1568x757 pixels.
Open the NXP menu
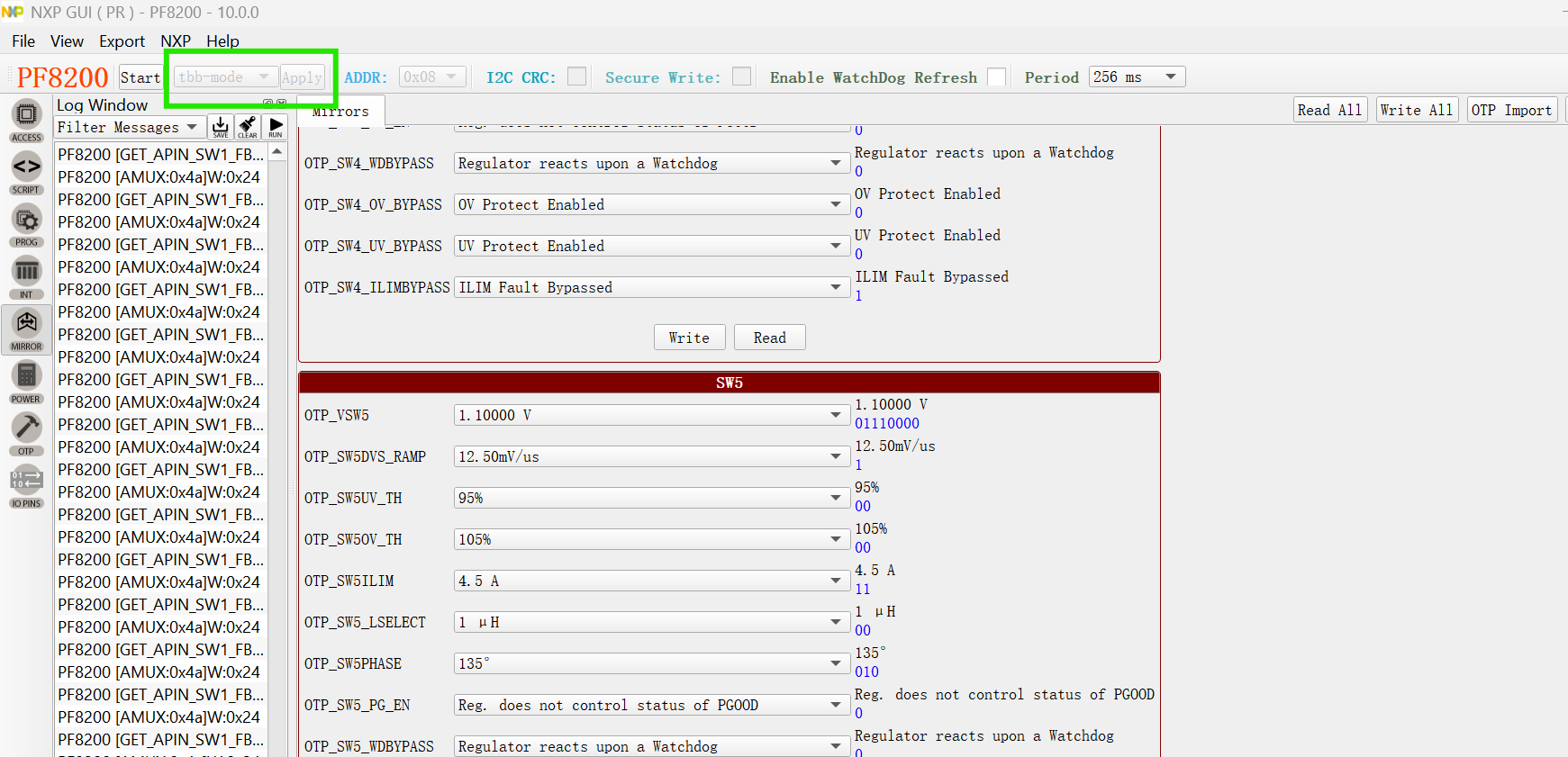pos(176,41)
